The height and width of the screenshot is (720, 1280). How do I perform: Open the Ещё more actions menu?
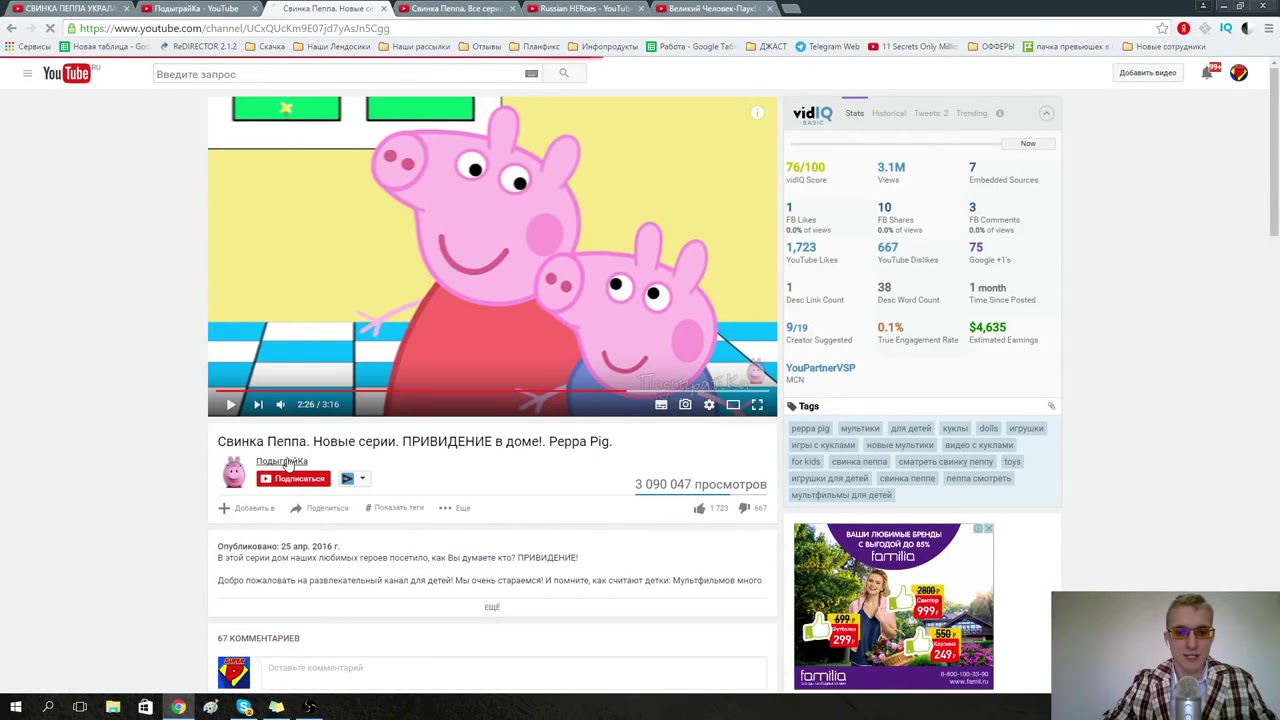(455, 508)
